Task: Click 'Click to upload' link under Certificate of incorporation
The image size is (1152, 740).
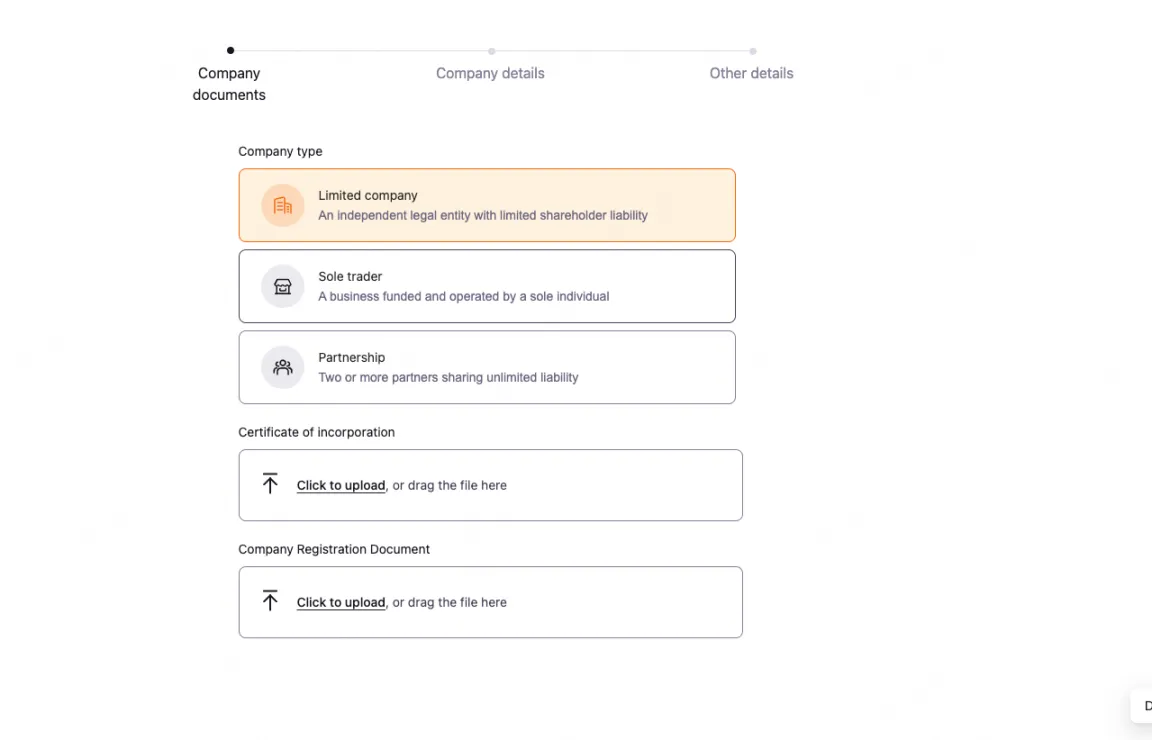Action: click(340, 486)
